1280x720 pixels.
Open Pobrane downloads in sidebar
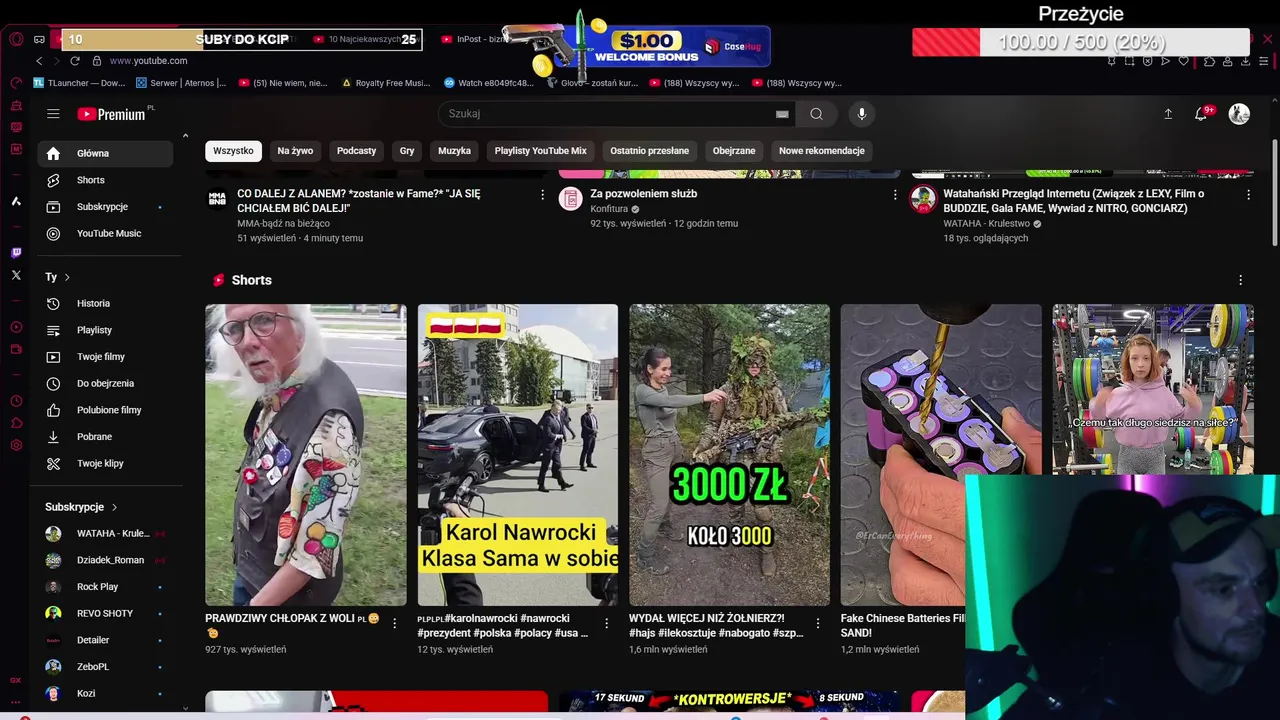click(105, 437)
